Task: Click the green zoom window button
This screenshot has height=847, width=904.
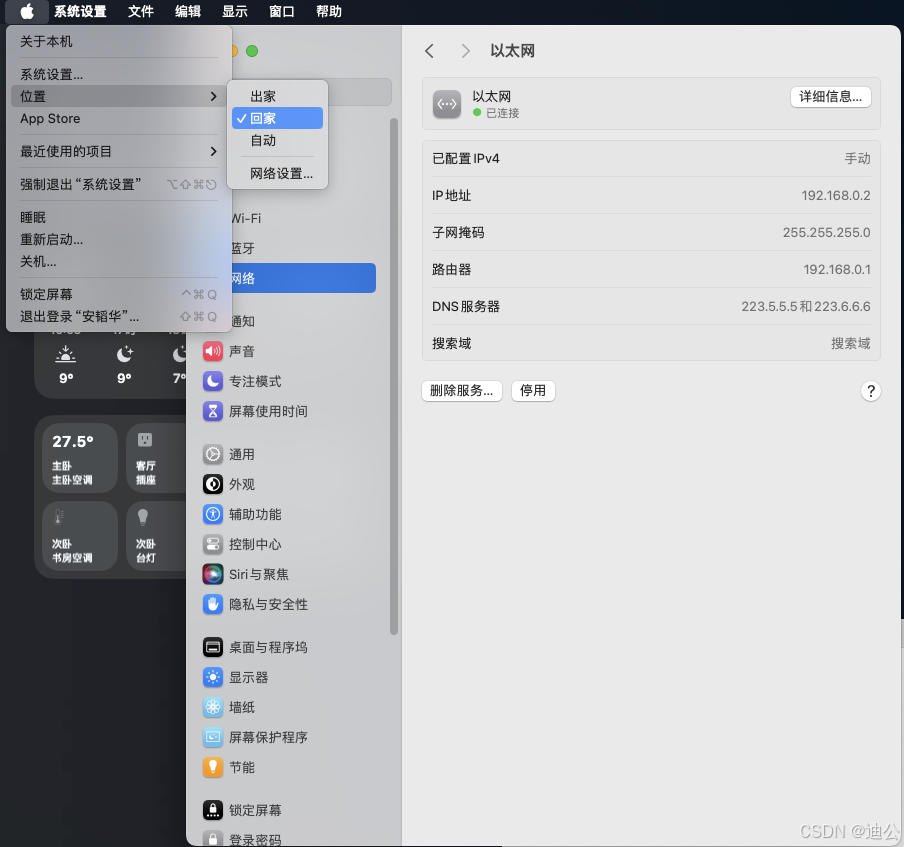Action: 252,51
